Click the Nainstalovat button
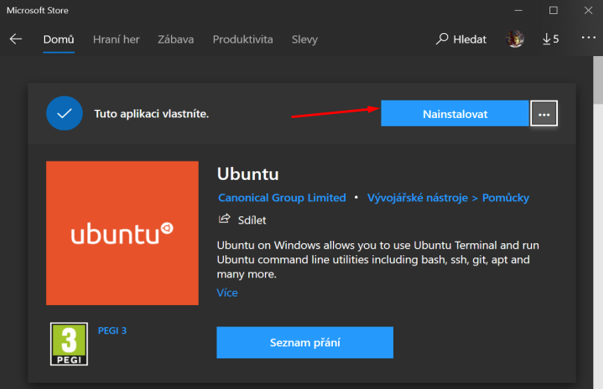Image resolution: width=603 pixels, height=389 pixels. coord(455,113)
